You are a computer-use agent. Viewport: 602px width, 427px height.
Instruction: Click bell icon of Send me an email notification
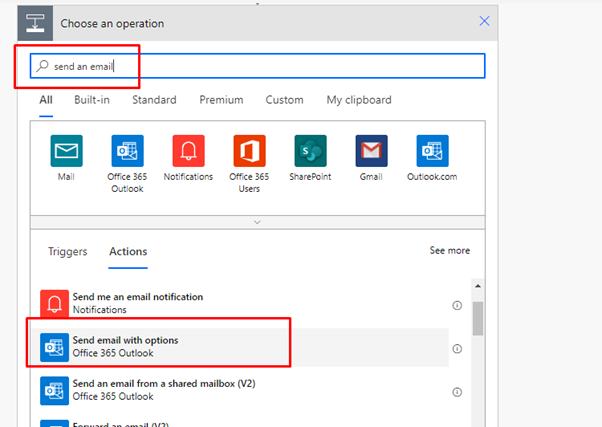(55, 303)
